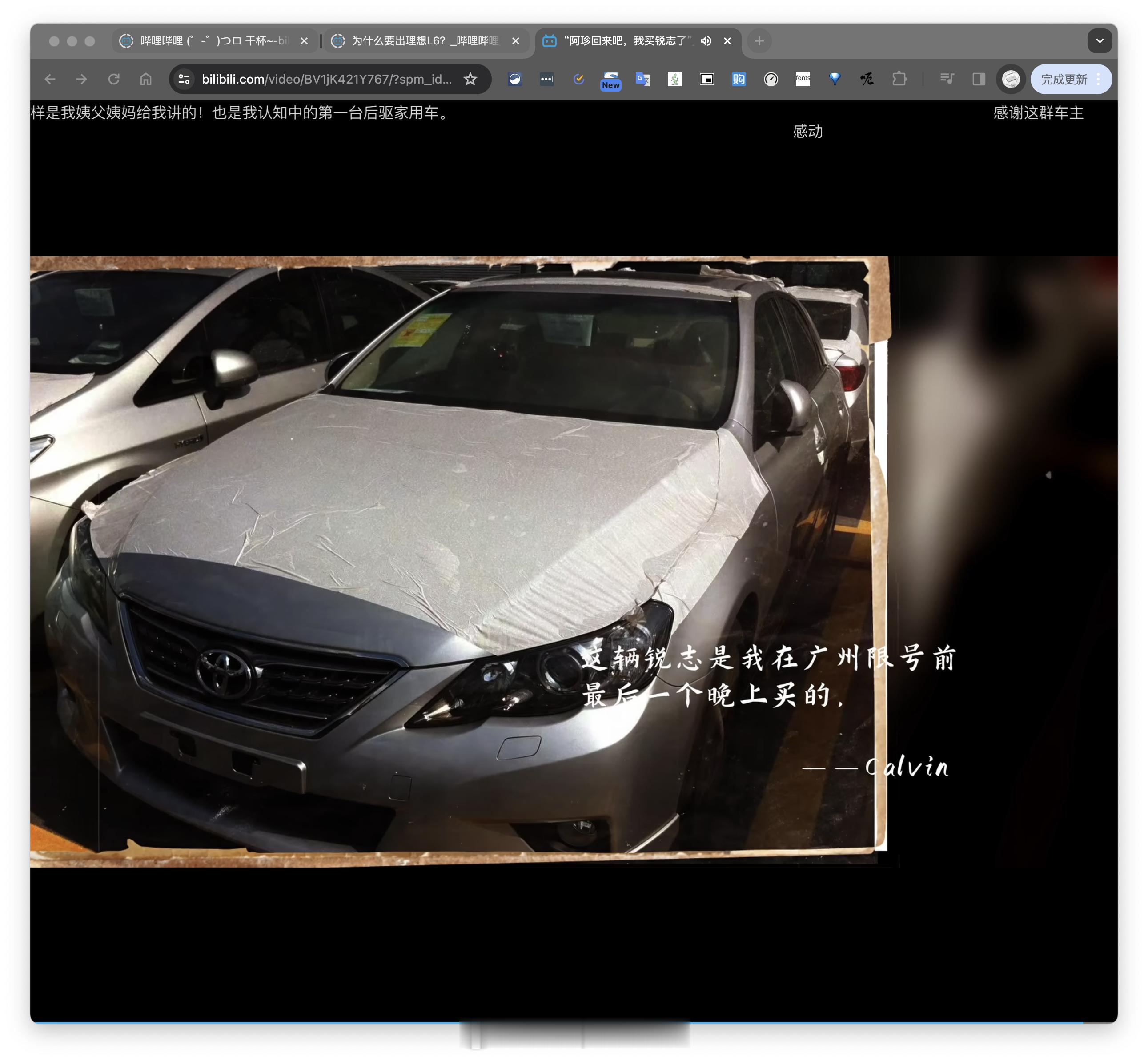Image resolution: width=1148 pixels, height=1061 pixels.
Task: Click the blue shopping 购 extension icon
Action: click(x=738, y=79)
